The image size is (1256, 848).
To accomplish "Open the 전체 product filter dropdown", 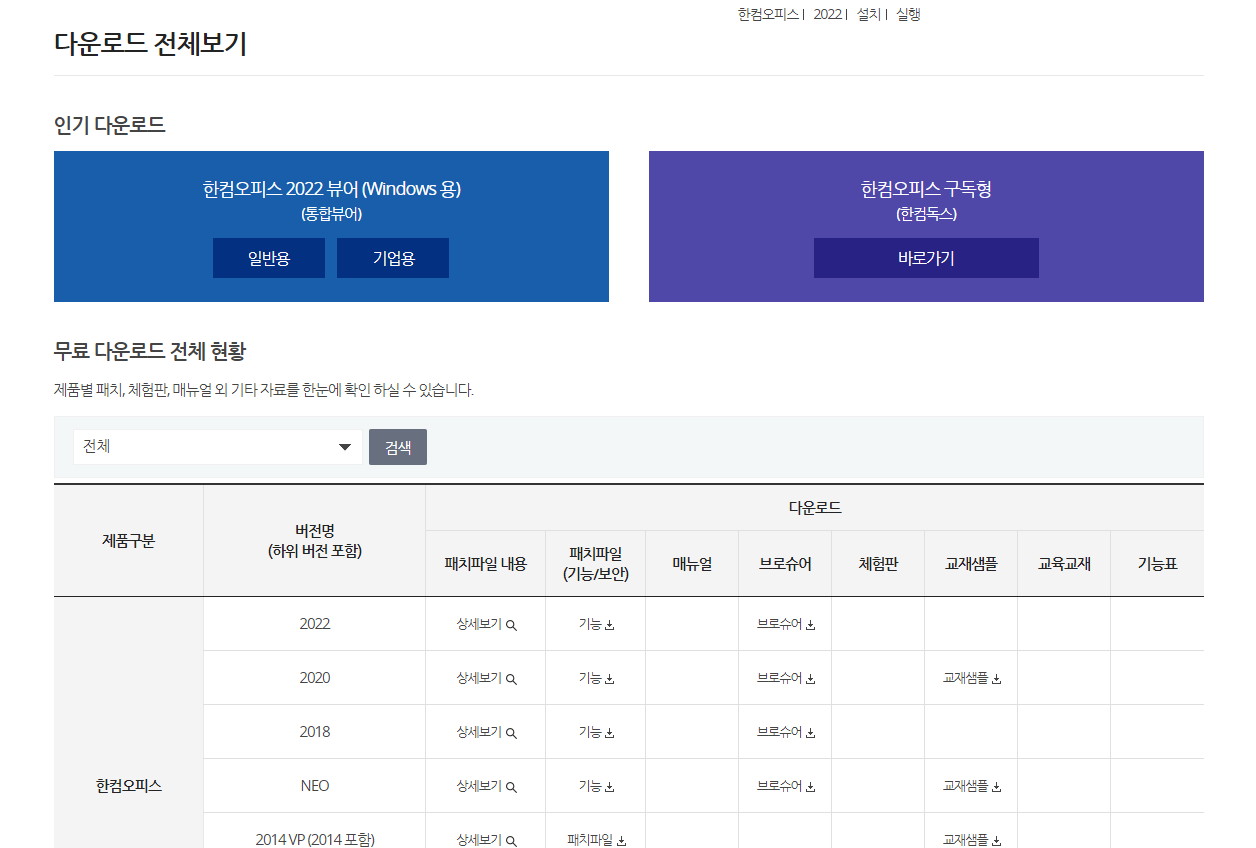I will pos(218,447).
